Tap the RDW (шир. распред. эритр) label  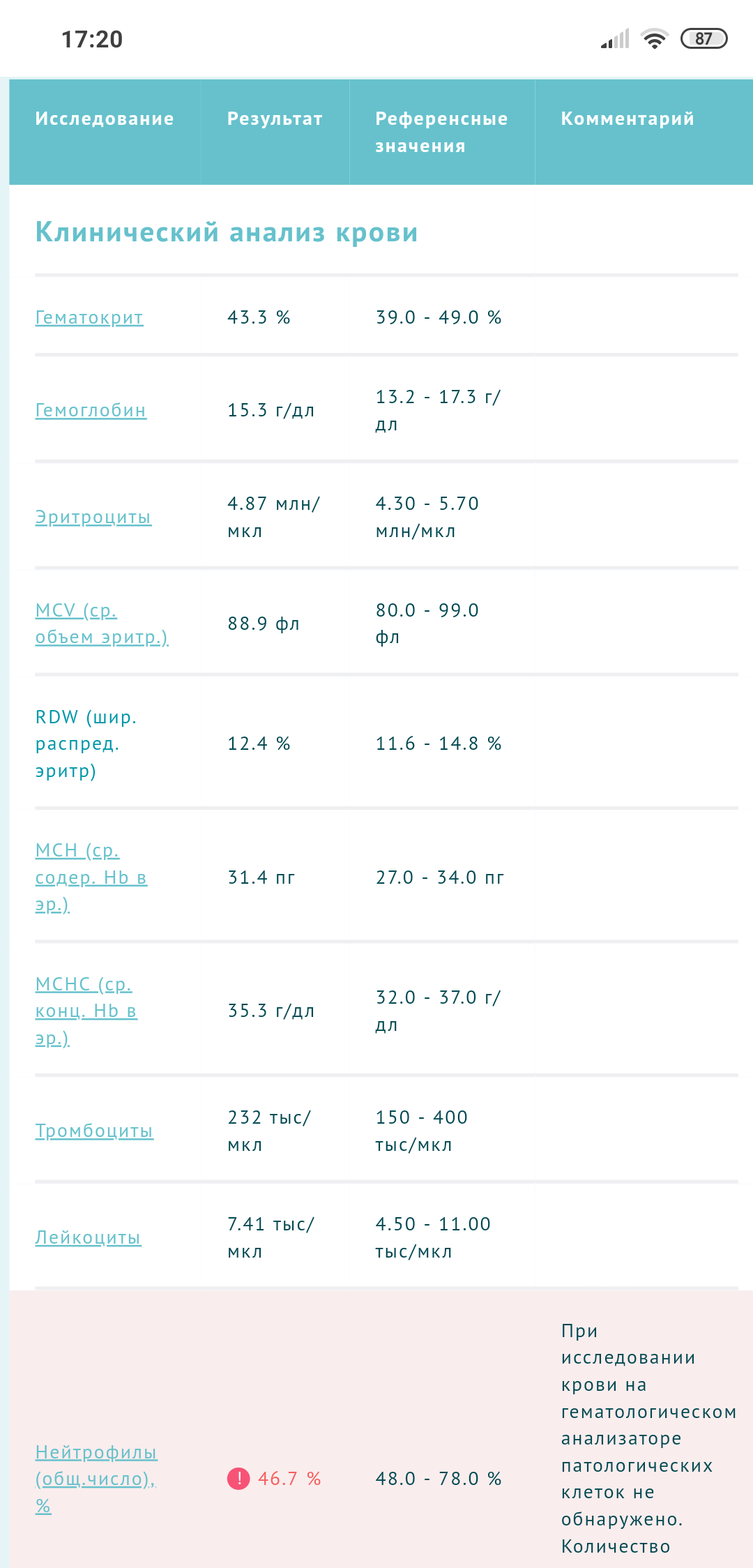pos(86,744)
